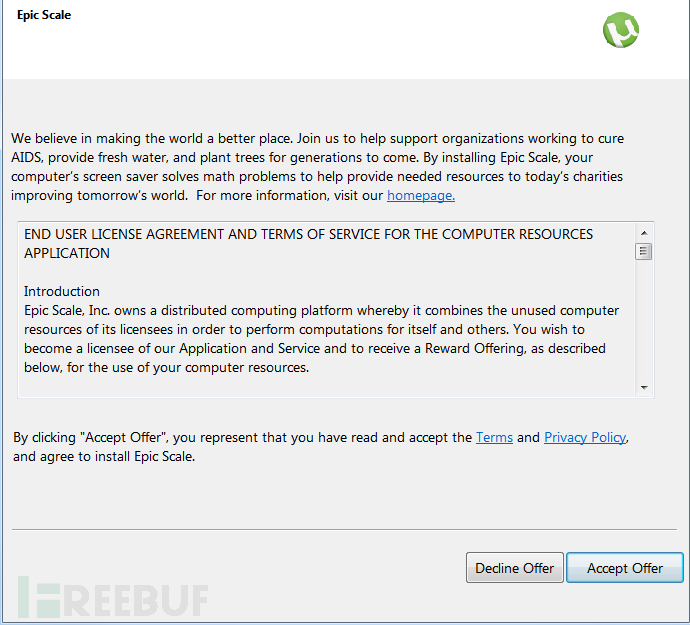Click the 'Epic Scale, Inc. owns' license paragraph

click(320, 339)
